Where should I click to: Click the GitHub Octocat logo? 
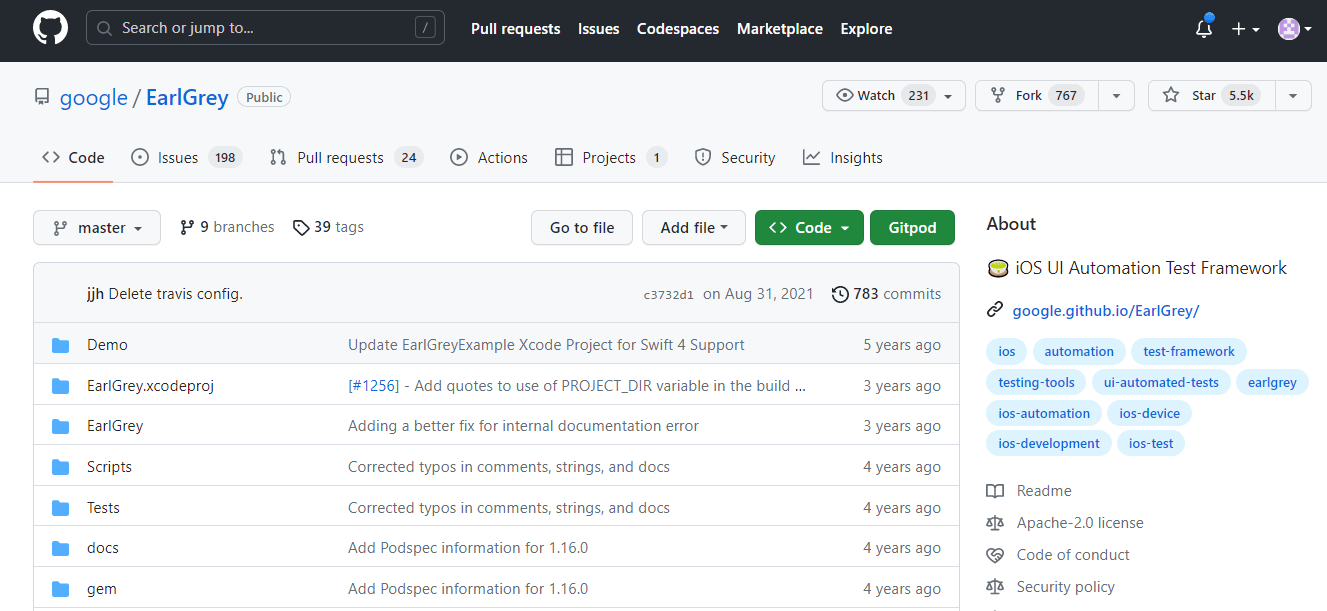[50, 28]
